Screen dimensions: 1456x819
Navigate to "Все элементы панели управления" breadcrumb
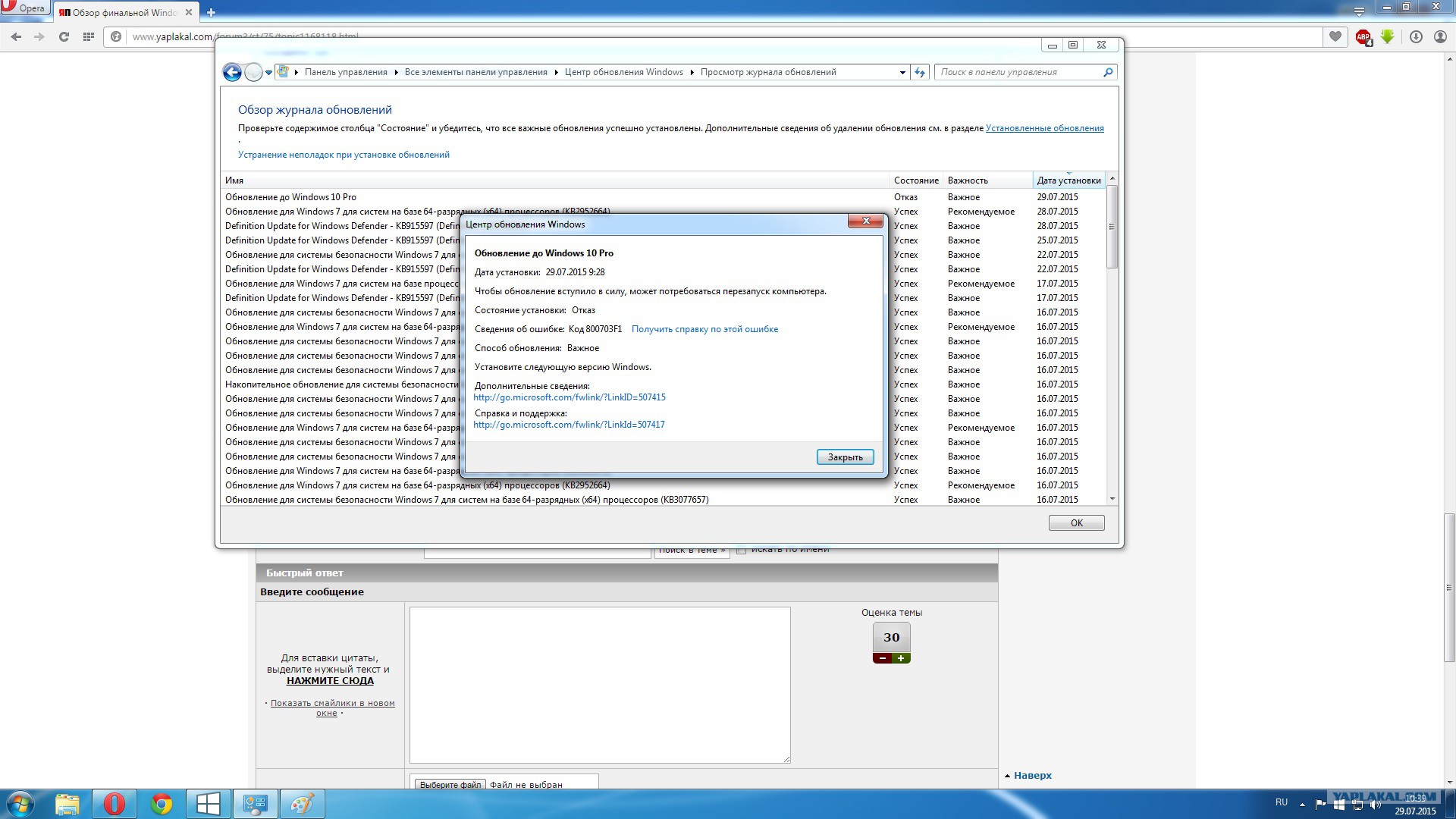(x=475, y=72)
